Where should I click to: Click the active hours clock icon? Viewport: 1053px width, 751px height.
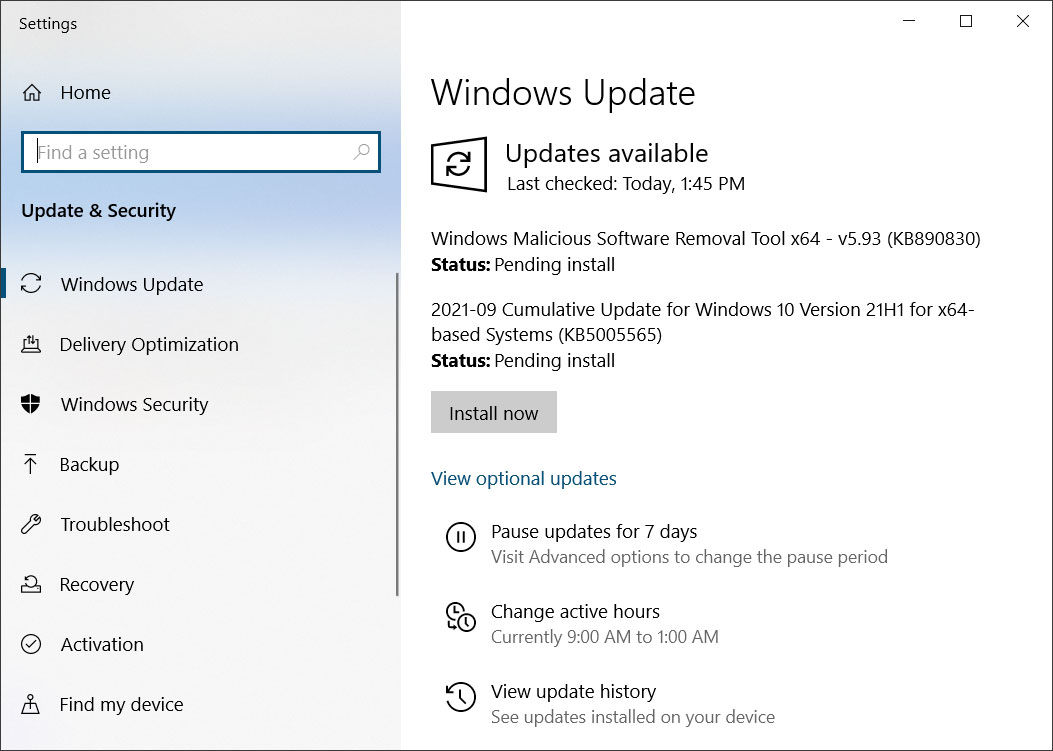pyautogui.click(x=461, y=617)
